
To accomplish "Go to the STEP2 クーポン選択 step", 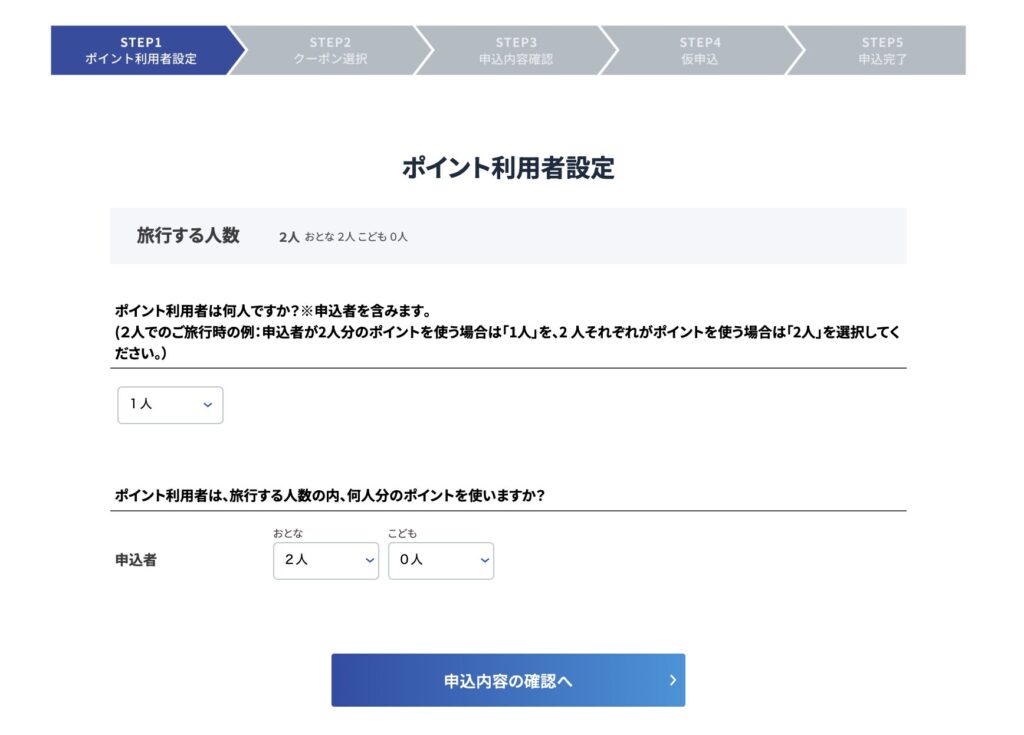I will (x=330, y=50).
